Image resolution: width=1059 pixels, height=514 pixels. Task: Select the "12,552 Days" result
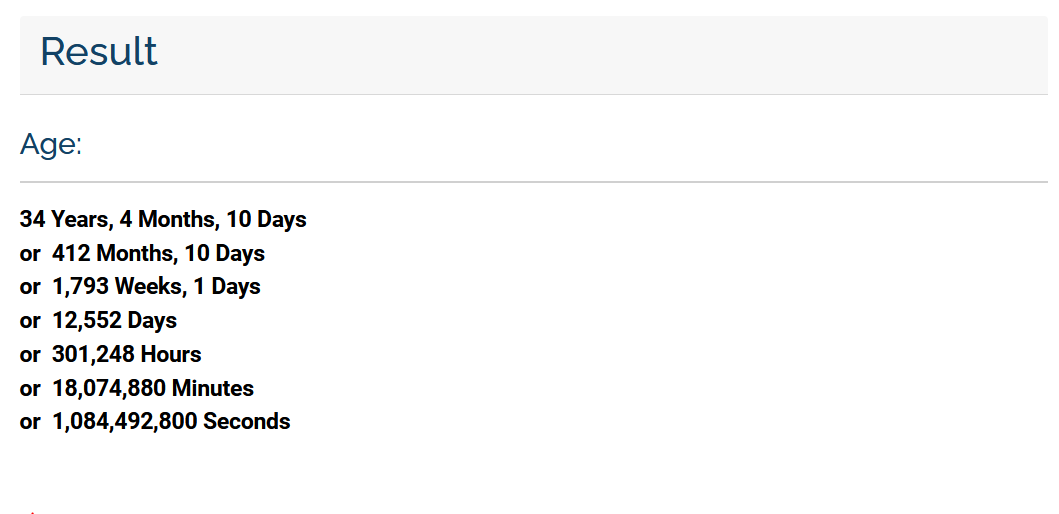[x=114, y=320]
